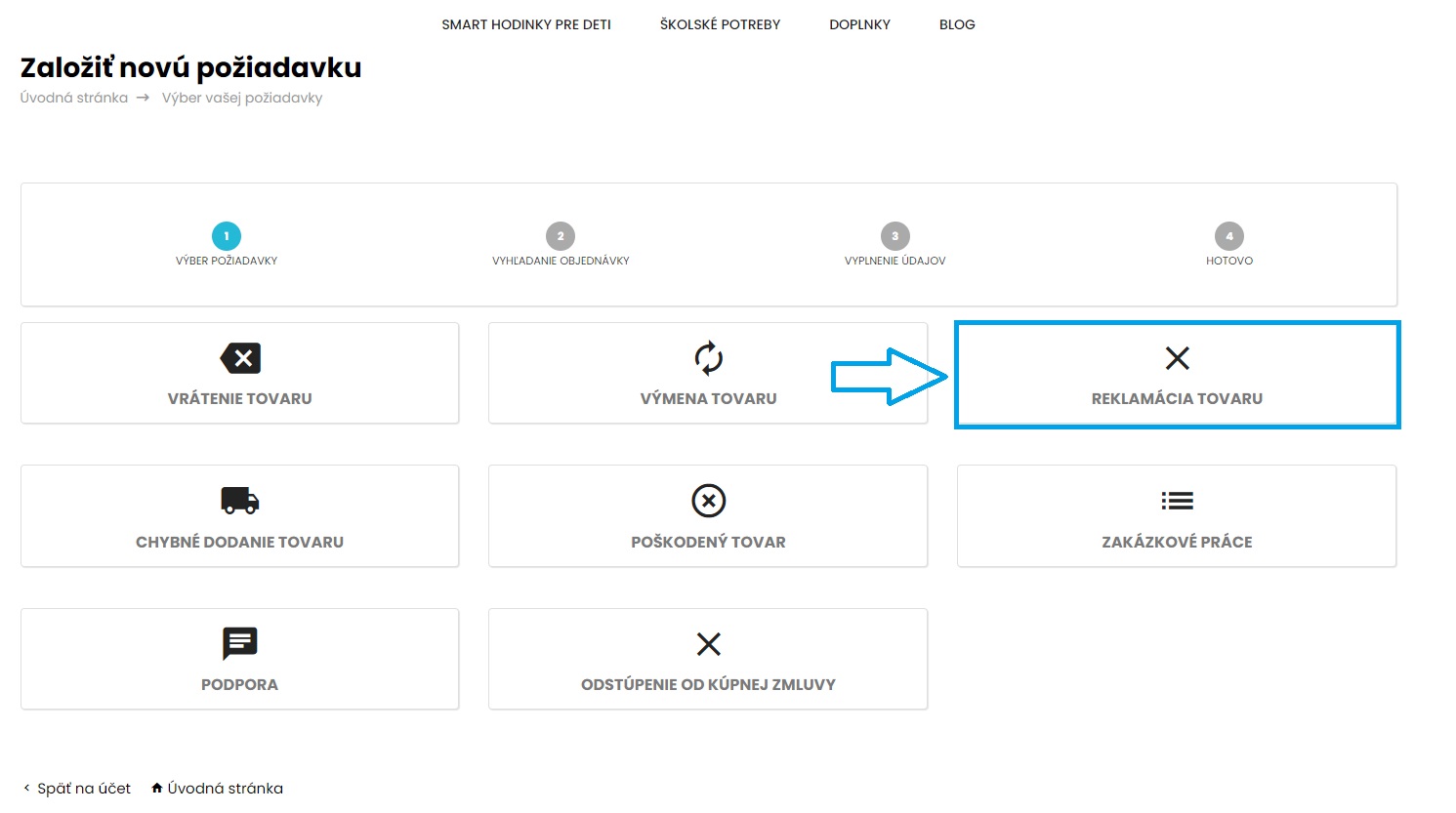This screenshot has width=1456, height=813.
Task: Open the Blog page
Action: click(957, 24)
